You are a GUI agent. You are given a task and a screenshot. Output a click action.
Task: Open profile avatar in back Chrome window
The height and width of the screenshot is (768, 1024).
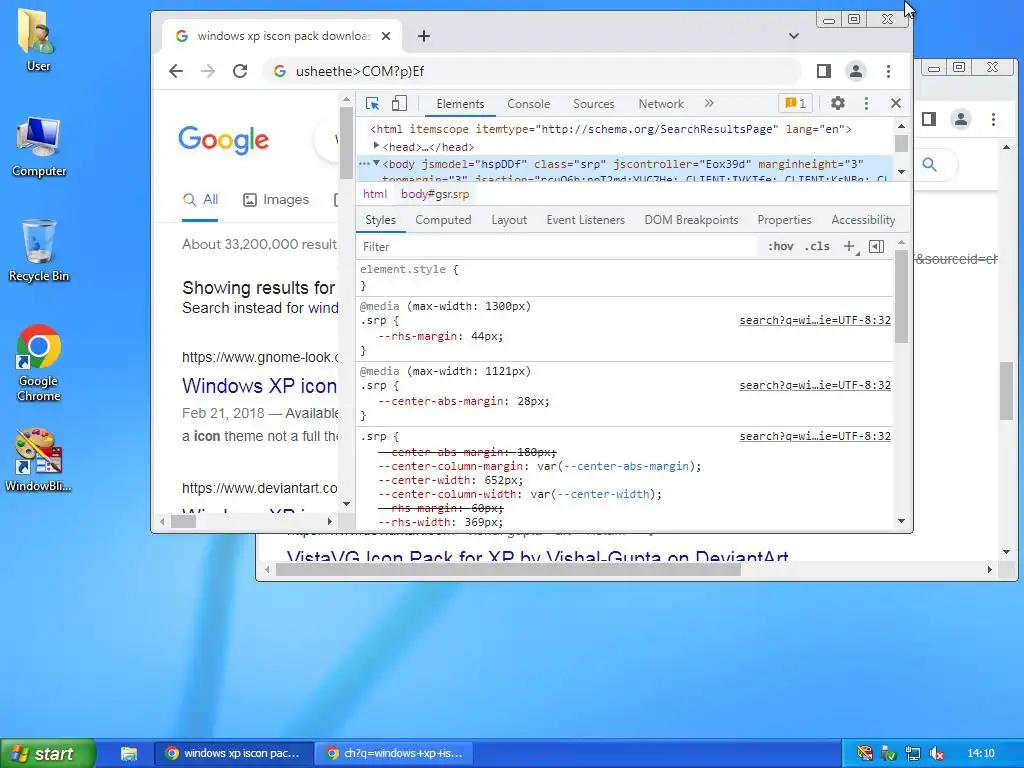point(961,119)
